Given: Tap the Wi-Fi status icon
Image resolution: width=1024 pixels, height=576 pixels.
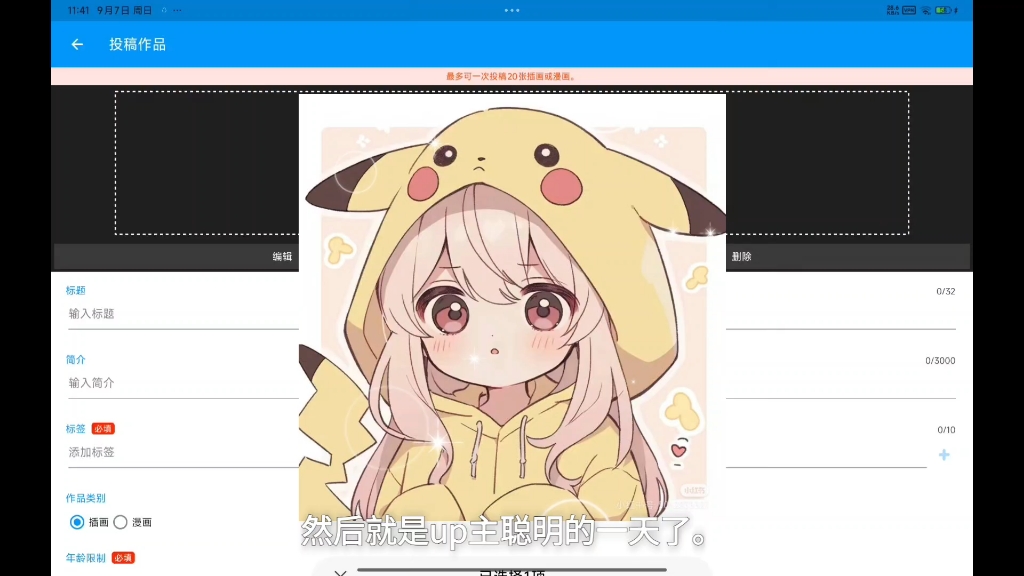Looking at the screenshot, I should click(926, 10).
